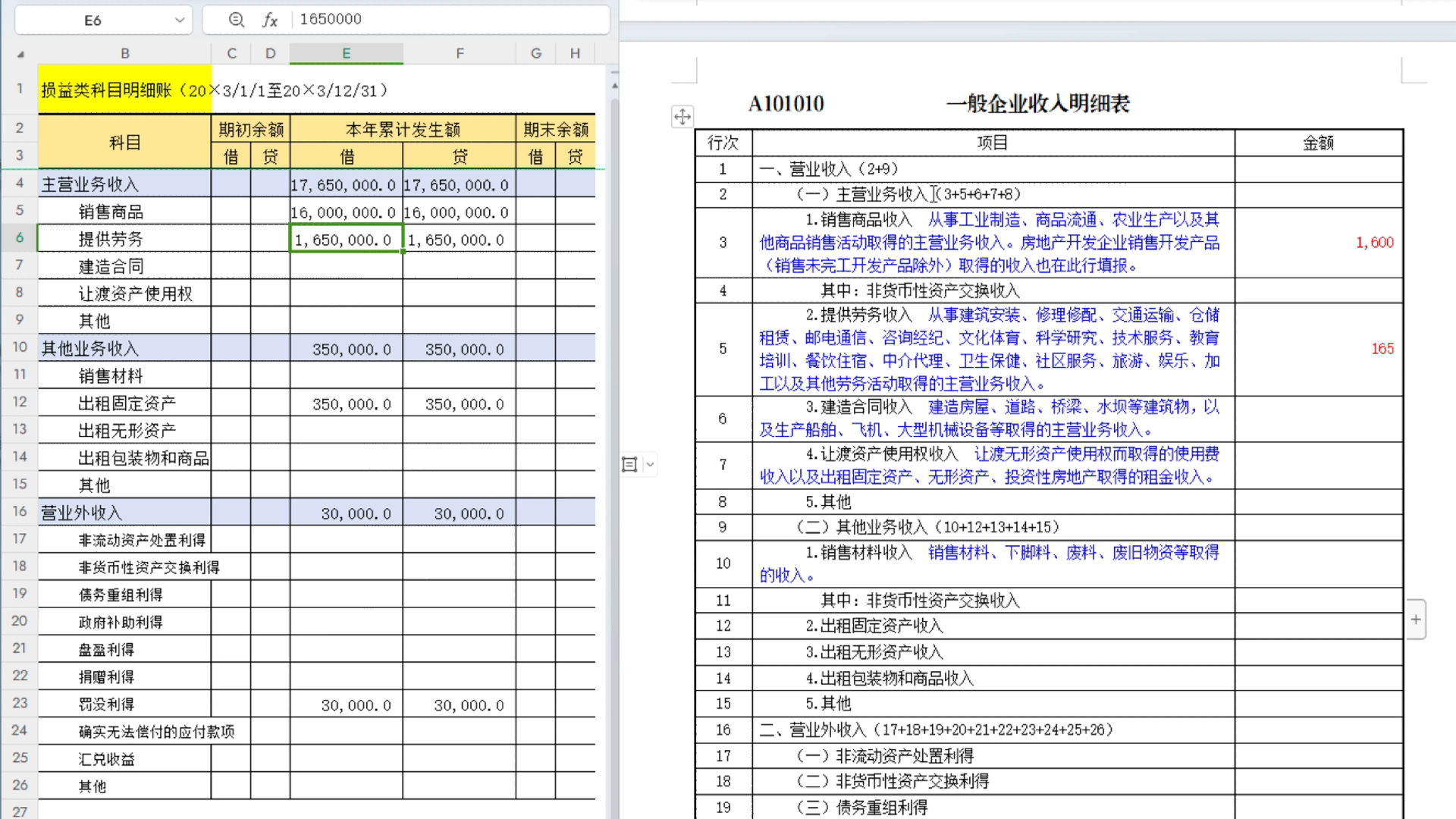Click credit cell 16,000,000.0 in row 5
This screenshot has width=1456, height=819.
(459, 212)
